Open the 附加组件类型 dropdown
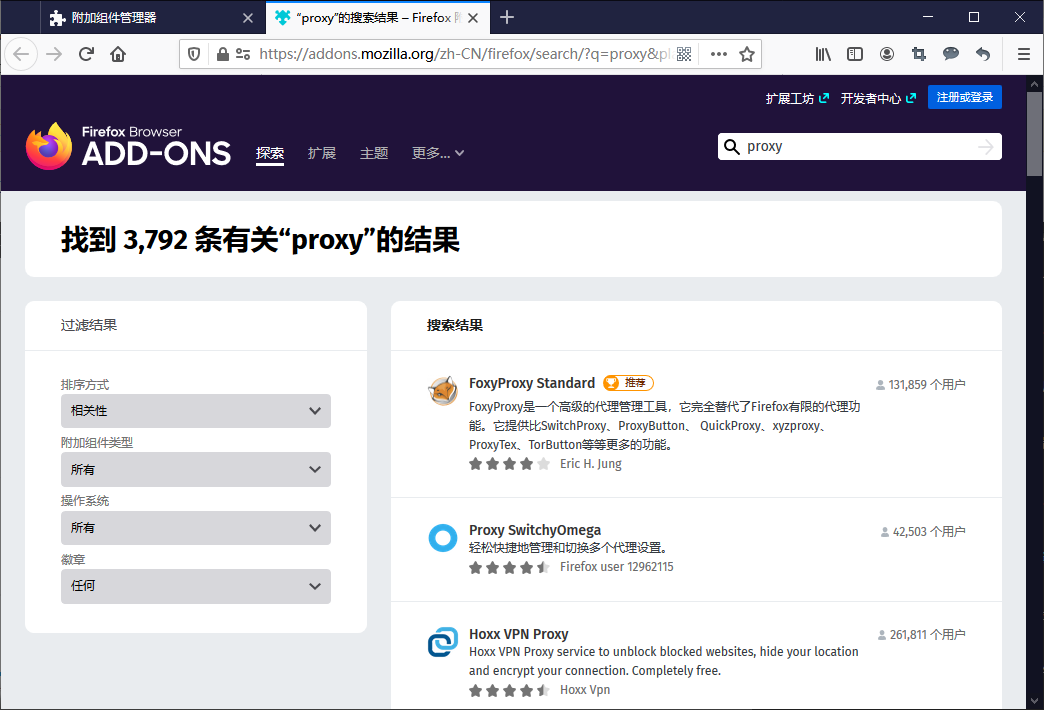This screenshot has height=710, width=1044. coord(196,470)
